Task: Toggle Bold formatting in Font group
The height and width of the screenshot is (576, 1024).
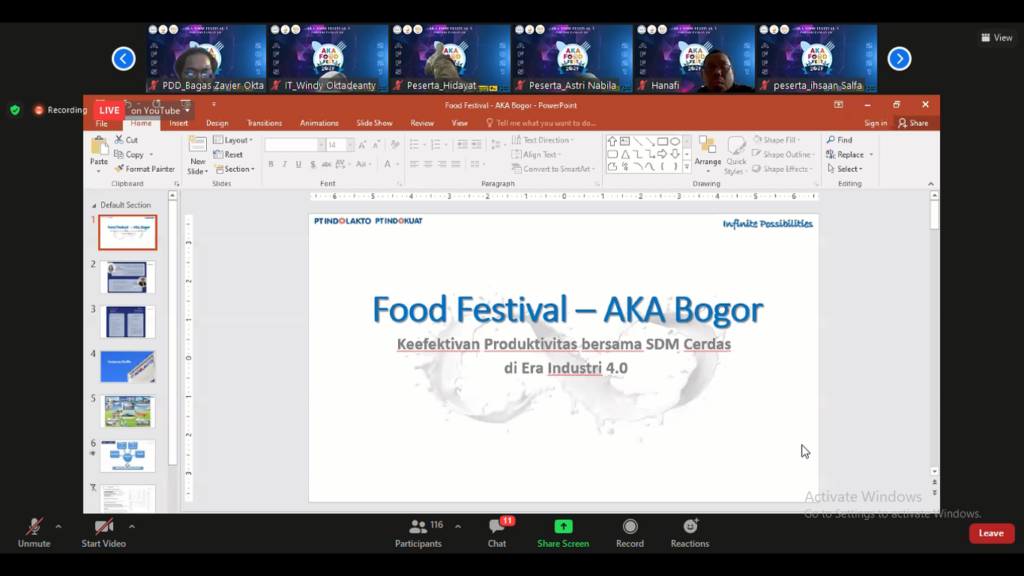Action: [x=271, y=164]
